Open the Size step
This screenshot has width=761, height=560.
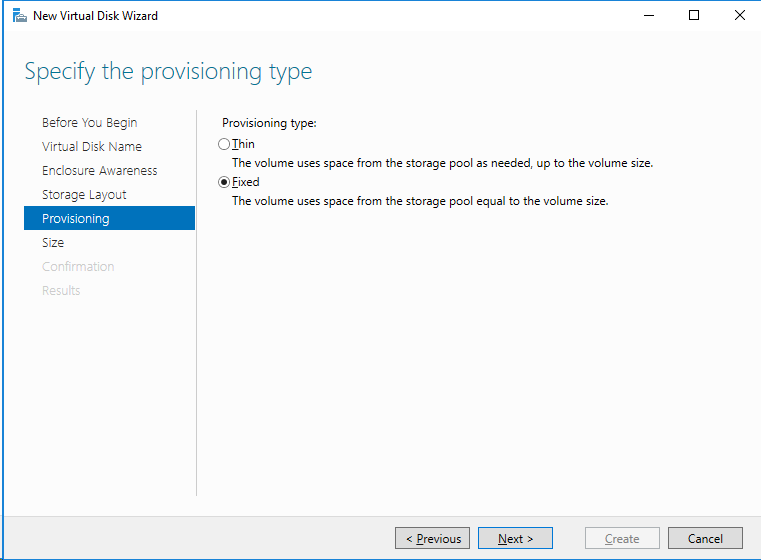(x=53, y=243)
